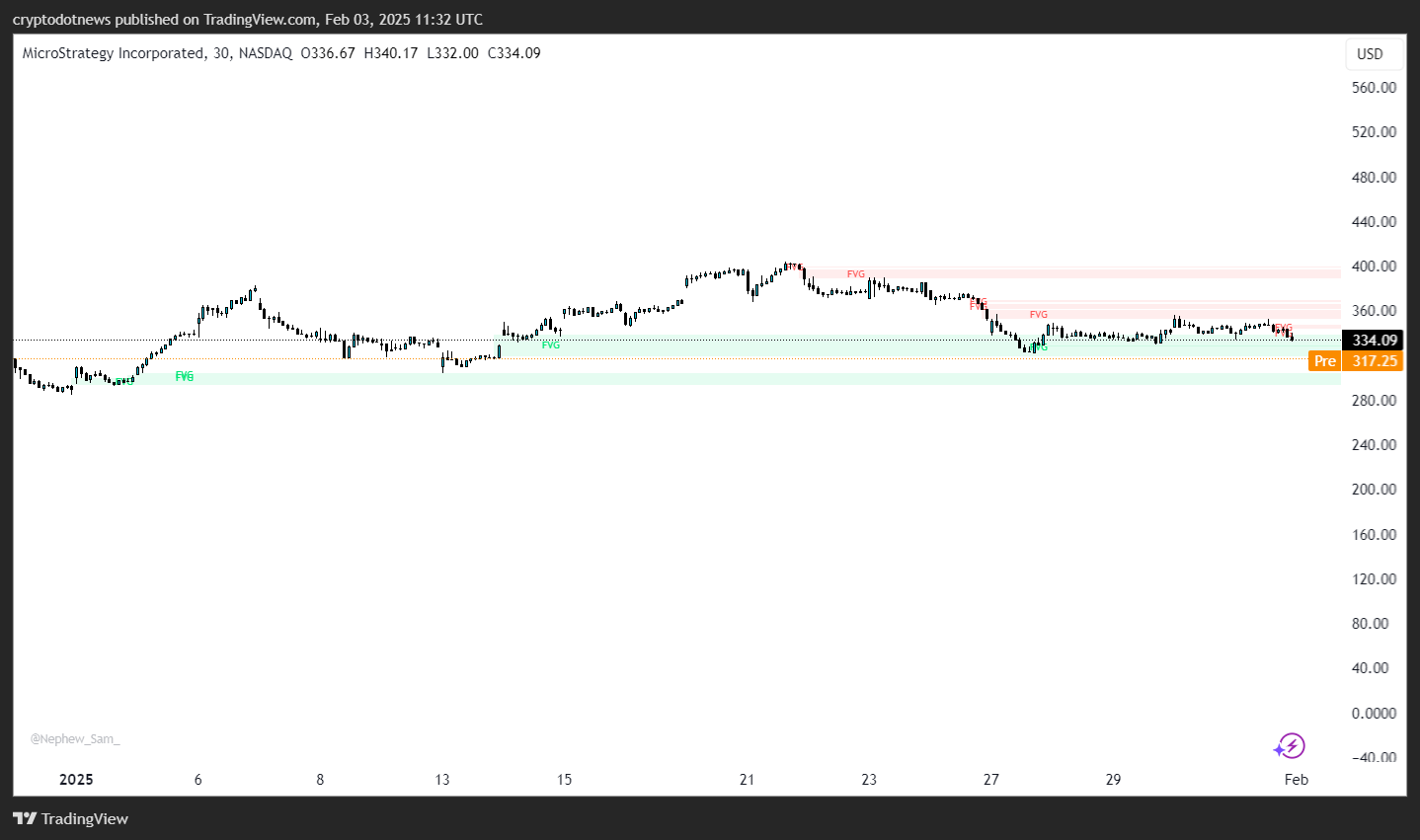Click the @Nephew_Sam_ watermark on the chart
Screen dimensions: 1420x840
pos(74,738)
